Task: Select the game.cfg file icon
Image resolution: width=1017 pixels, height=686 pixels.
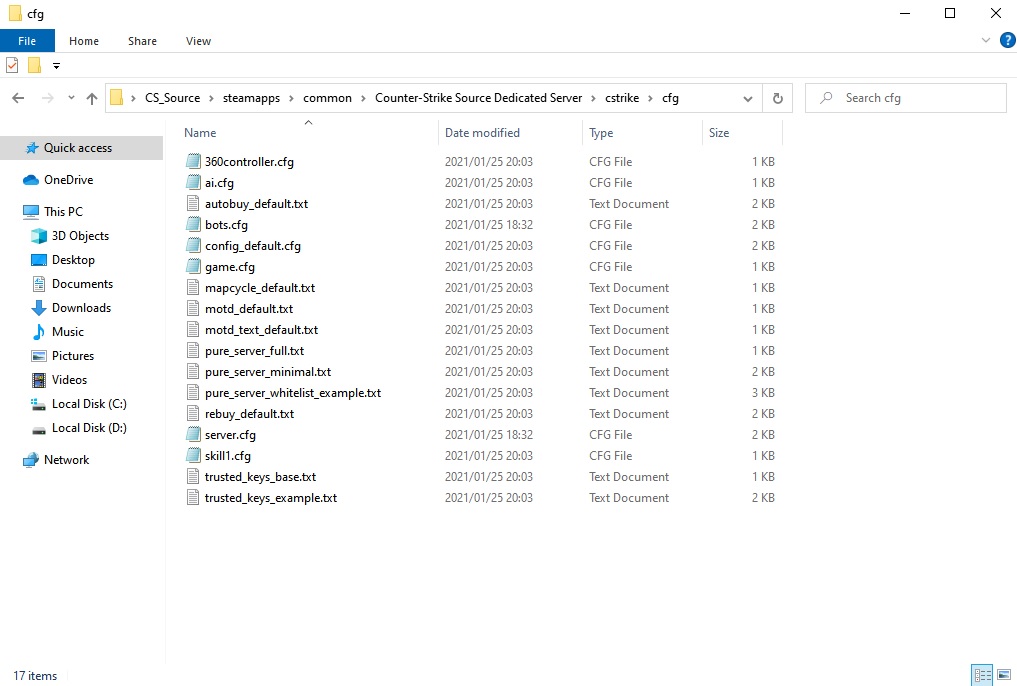Action: click(193, 266)
